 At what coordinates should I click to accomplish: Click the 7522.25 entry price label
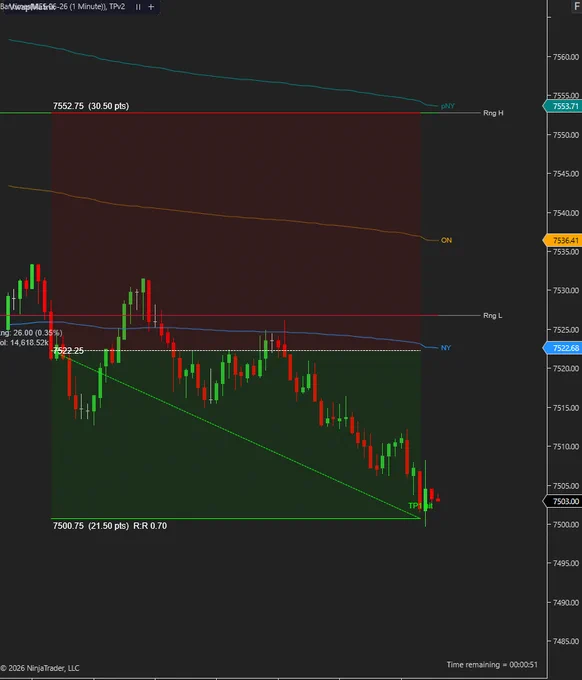tap(69, 350)
